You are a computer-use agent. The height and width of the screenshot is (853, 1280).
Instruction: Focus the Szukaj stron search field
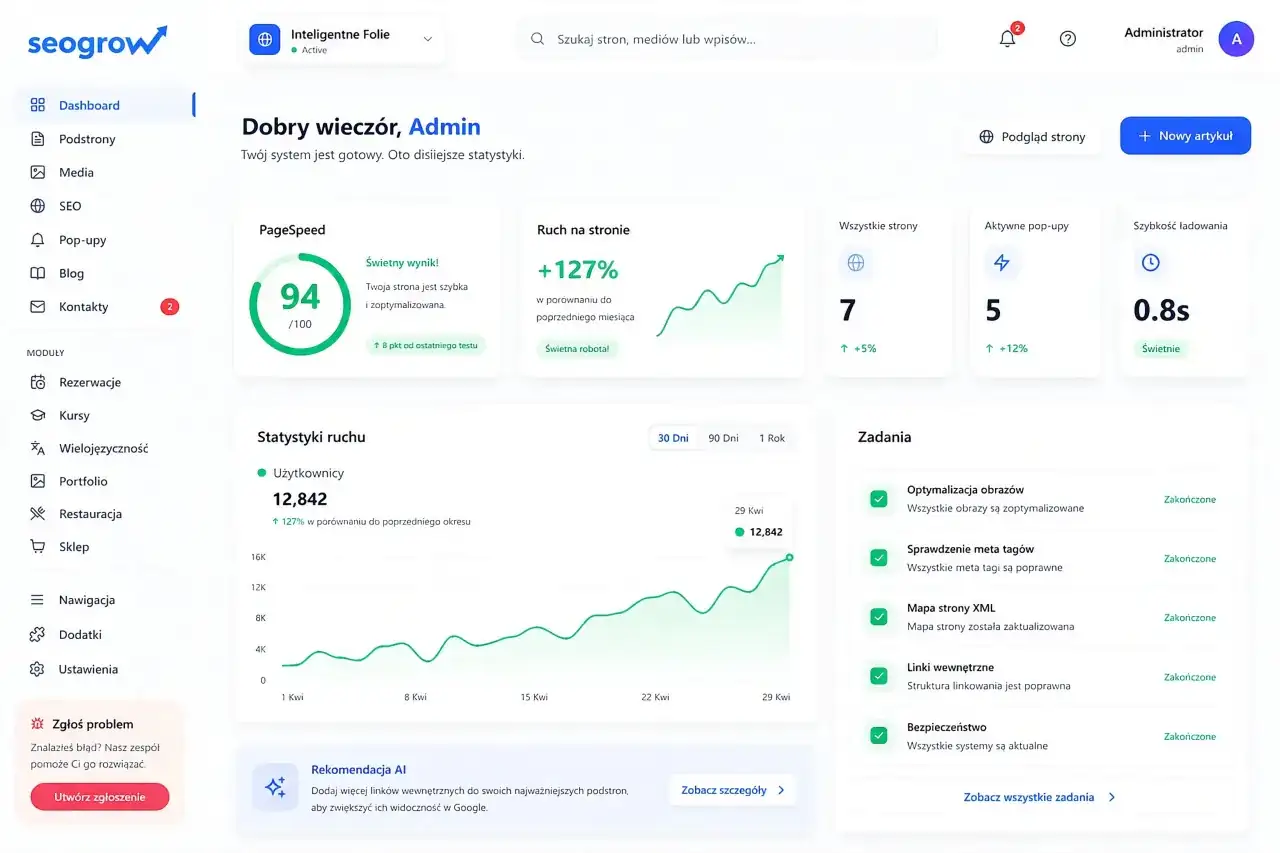point(728,39)
